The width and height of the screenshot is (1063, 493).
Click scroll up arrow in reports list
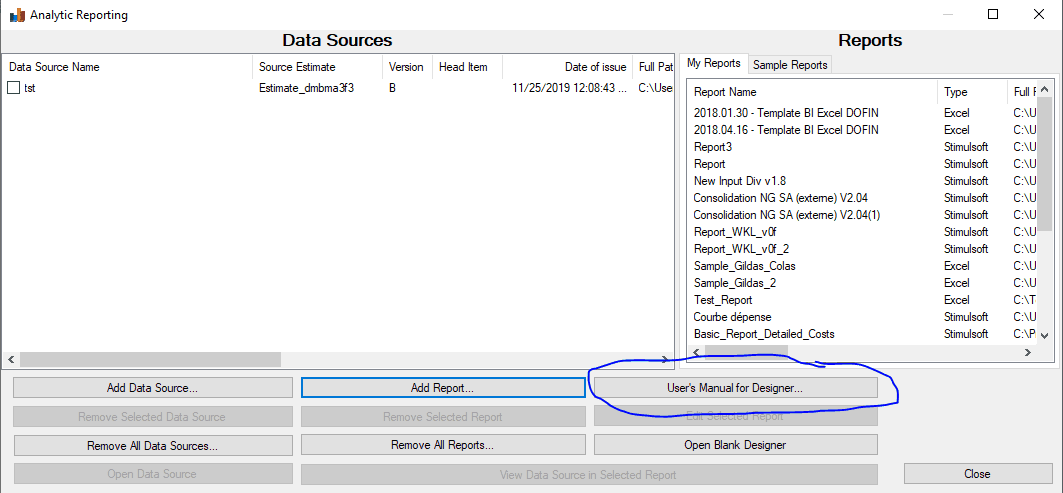(1044, 89)
